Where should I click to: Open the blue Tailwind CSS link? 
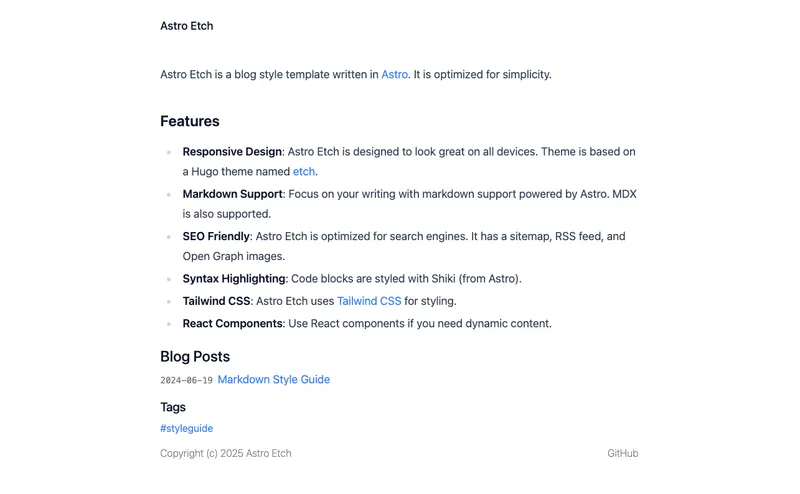point(368,301)
